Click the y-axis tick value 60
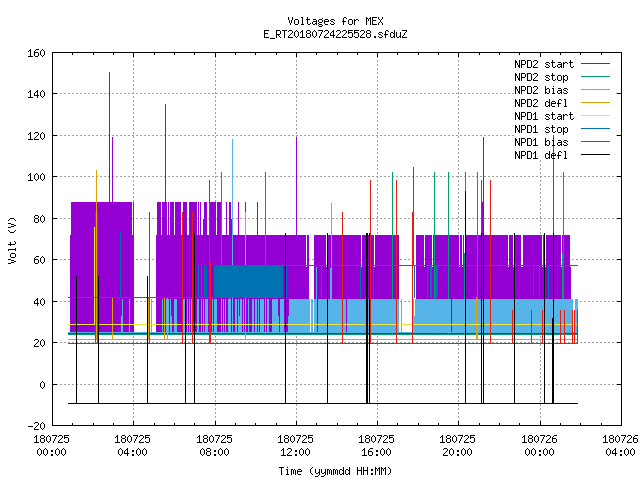The width and height of the screenshot is (640, 480). pos(39,260)
